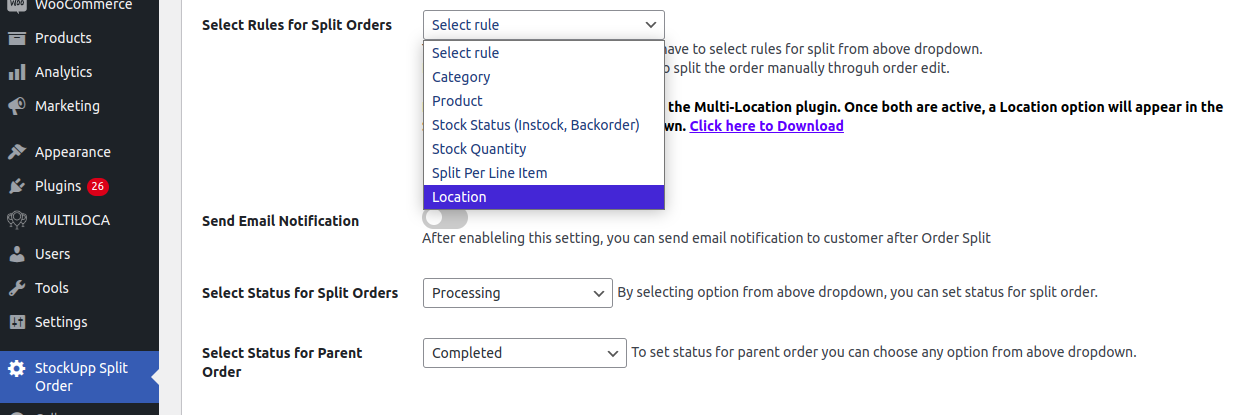Expand the Split Orders status dropdown showing Processing
The height and width of the screenshot is (415, 1235).
coord(517,293)
